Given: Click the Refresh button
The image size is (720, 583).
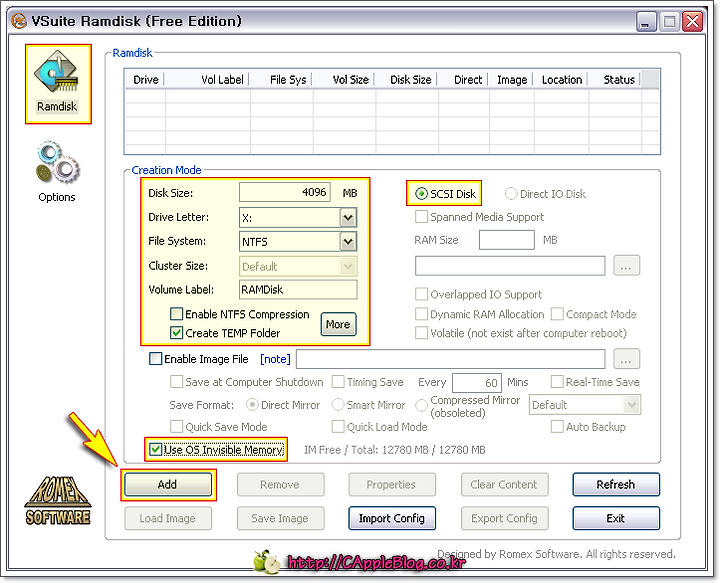Looking at the screenshot, I should pyautogui.click(x=616, y=484).
